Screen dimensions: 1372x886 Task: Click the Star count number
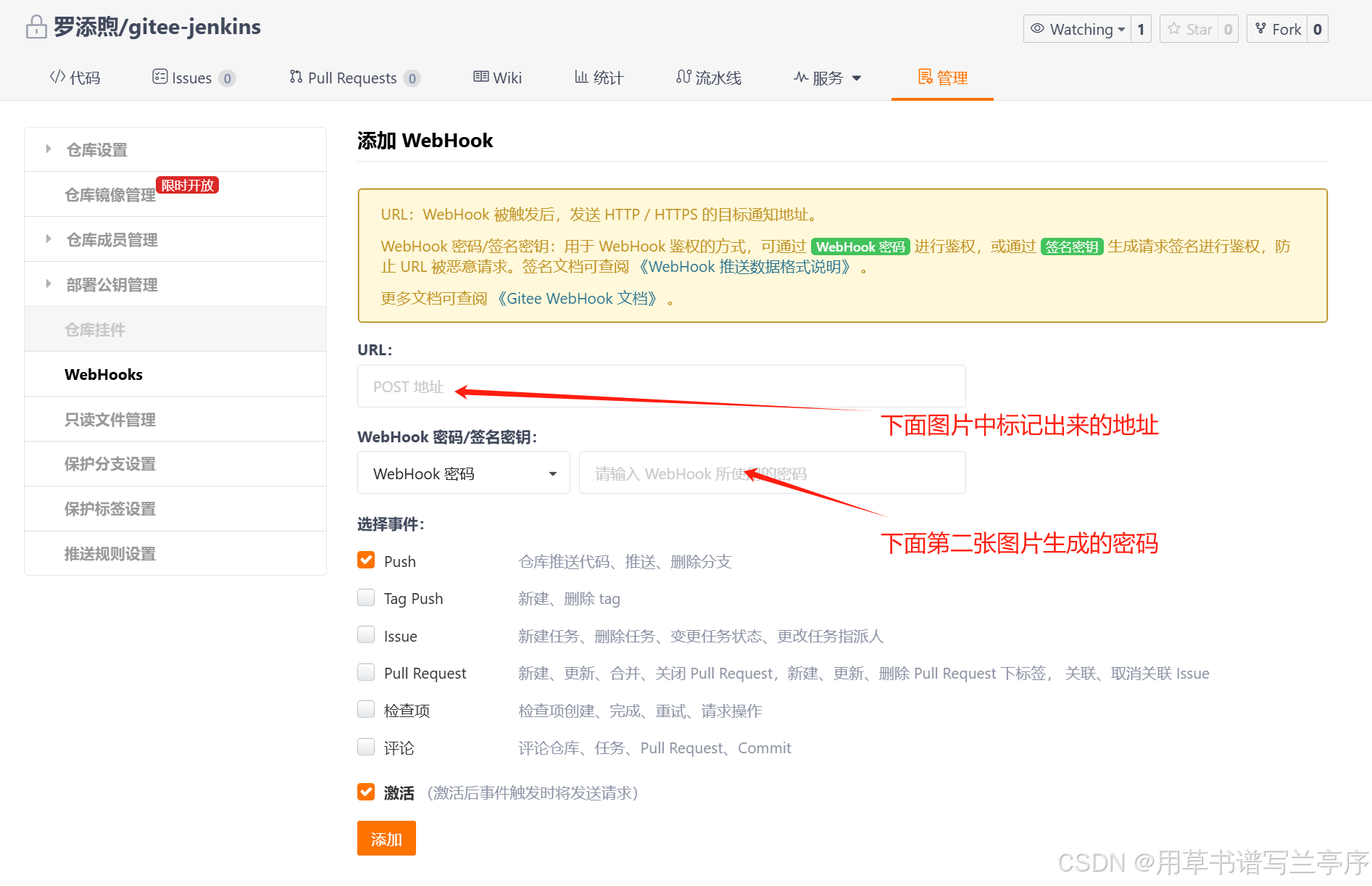pos(1228,29)
